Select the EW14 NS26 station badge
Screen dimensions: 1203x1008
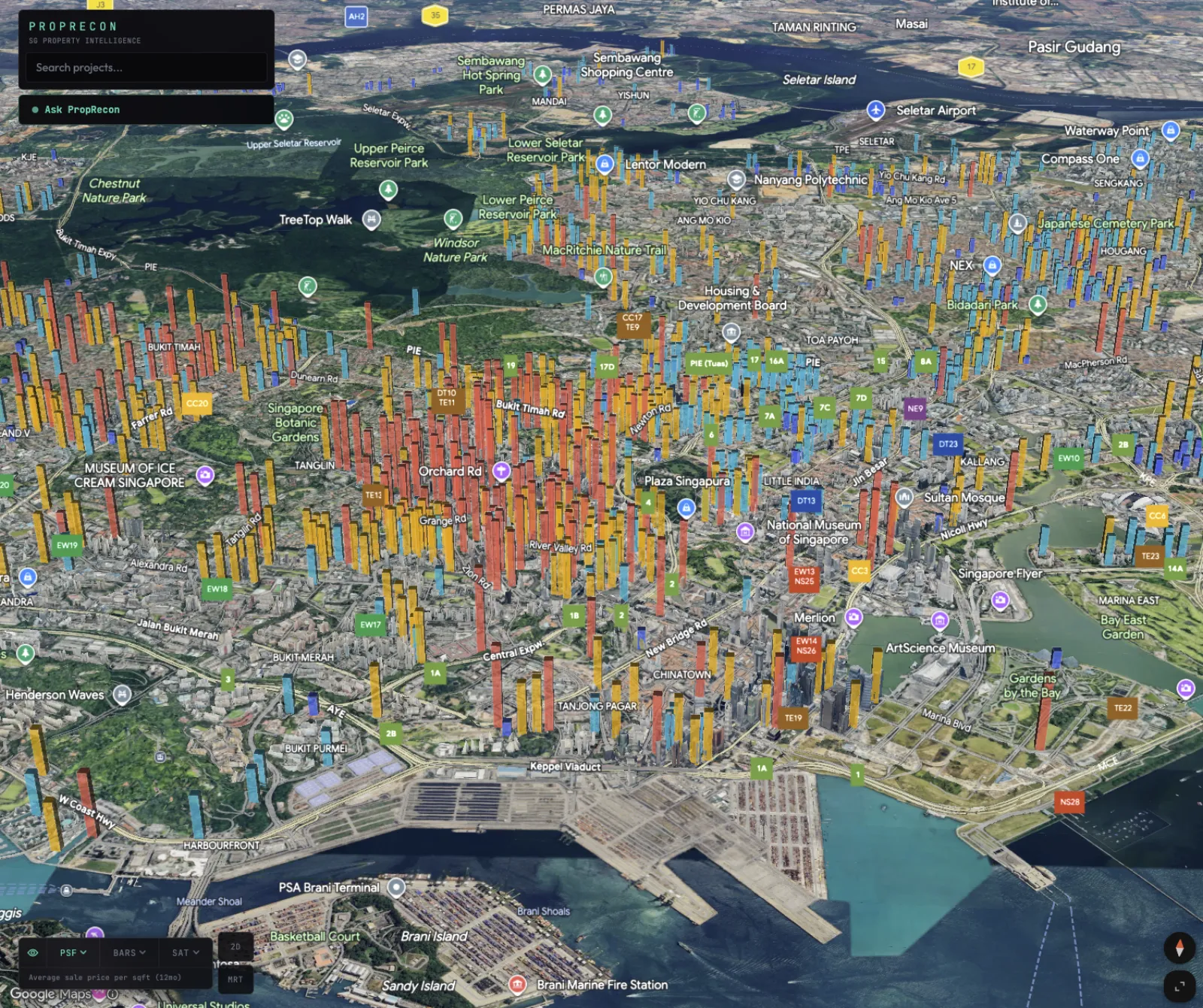(x=806, y=646)
